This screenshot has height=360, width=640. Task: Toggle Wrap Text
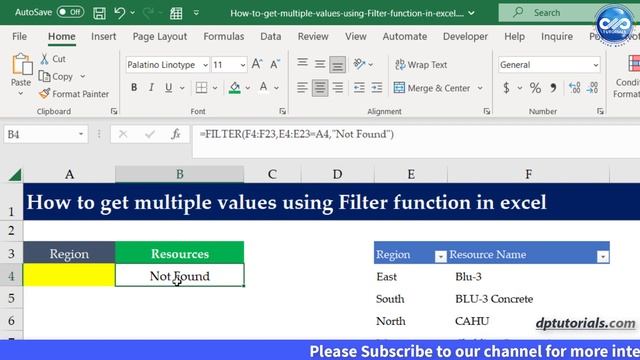click(421, 64)
